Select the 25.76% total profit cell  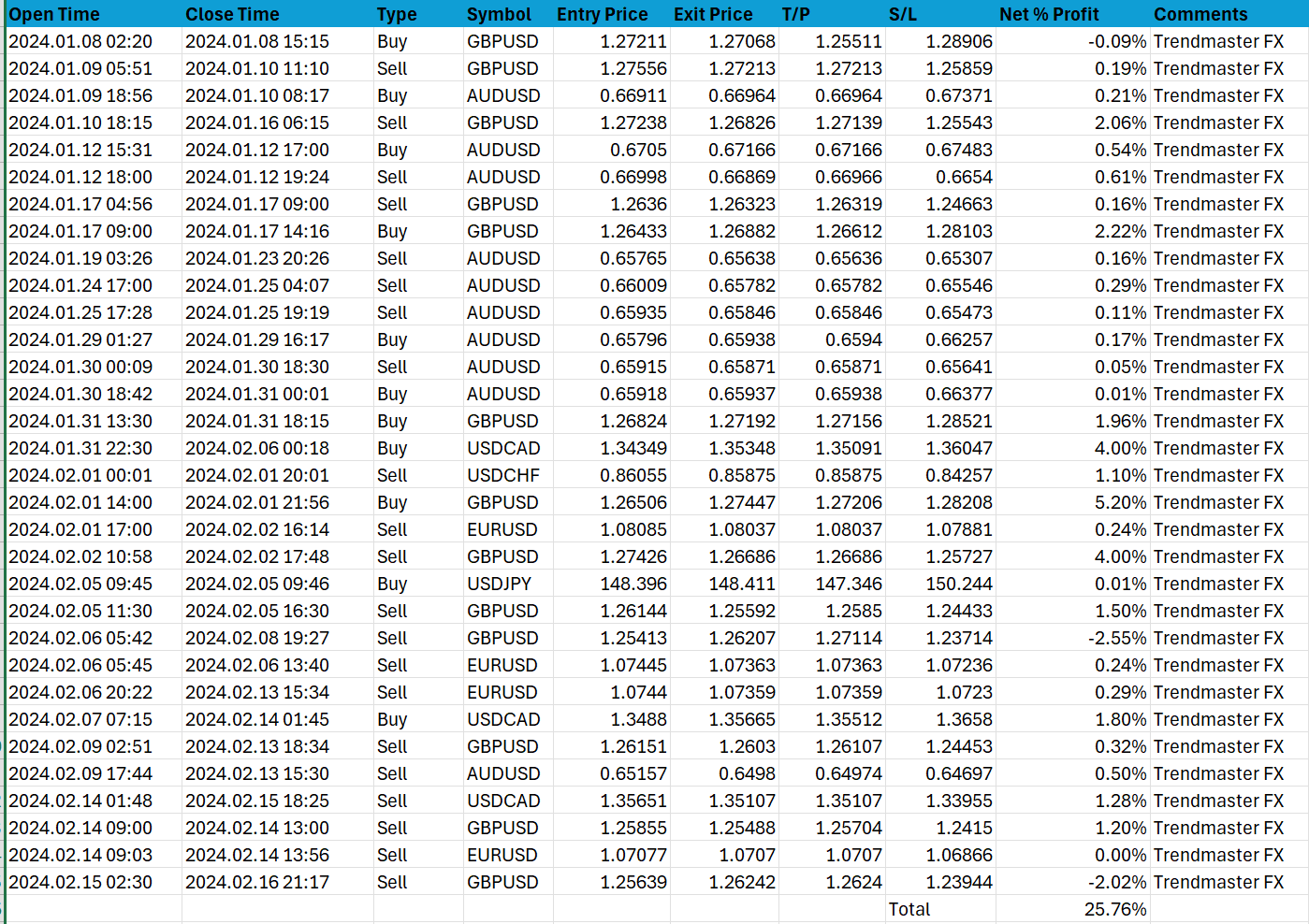(1072, 909)
